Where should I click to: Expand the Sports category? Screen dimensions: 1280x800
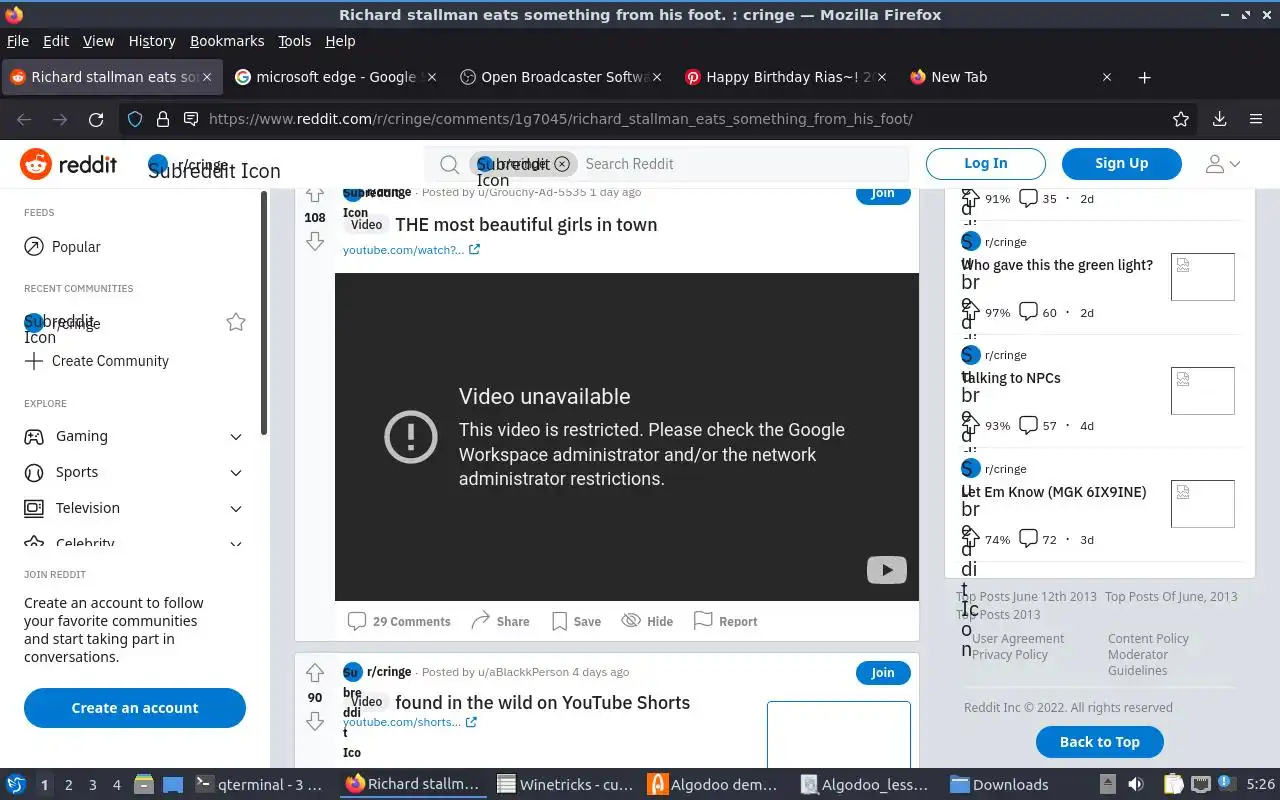236,473
